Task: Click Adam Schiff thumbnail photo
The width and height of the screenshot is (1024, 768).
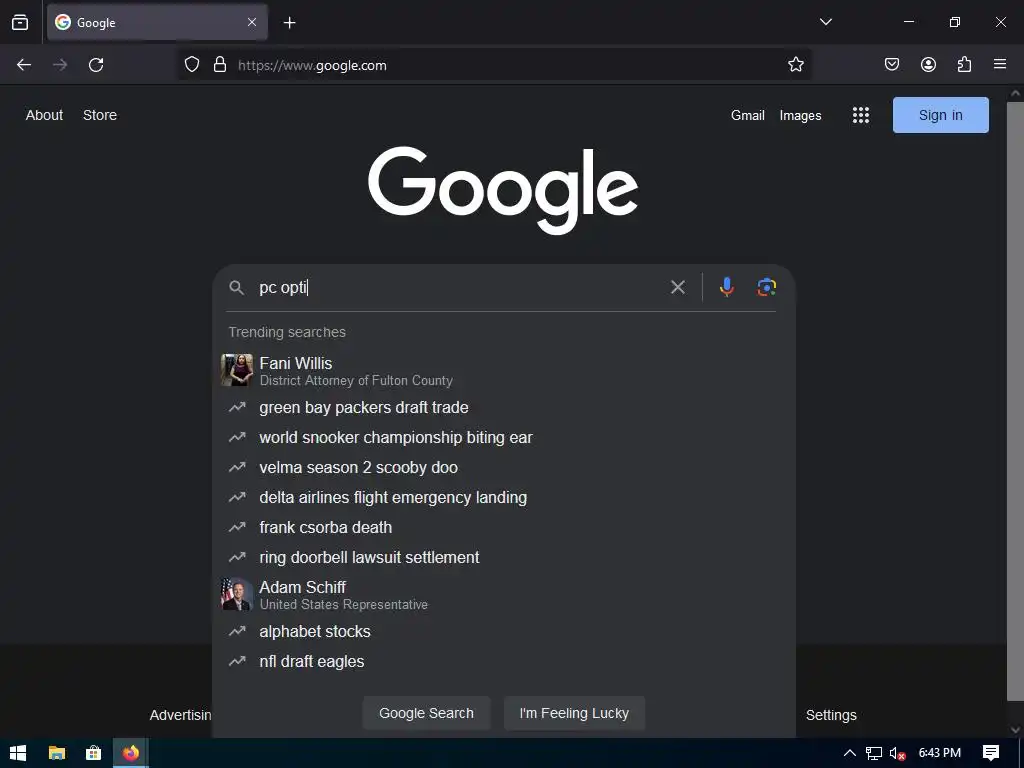Action: (236, 594)
